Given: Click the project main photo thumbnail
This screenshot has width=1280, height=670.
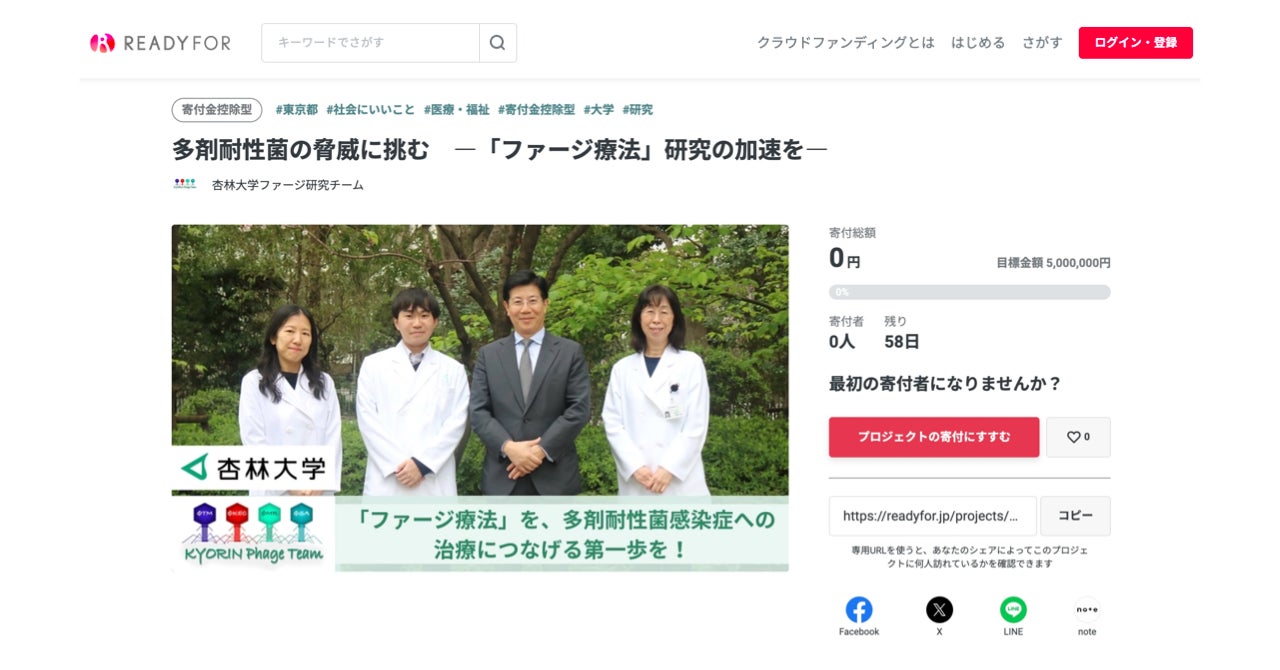Looking at the screenshot, I should click(x=480, y=398).
